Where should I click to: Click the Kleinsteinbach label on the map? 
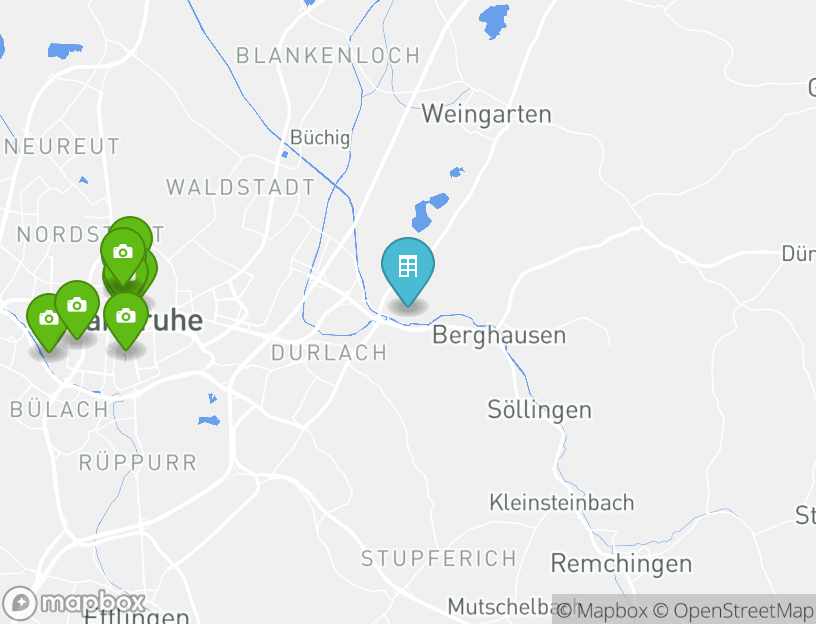point(562,503)
